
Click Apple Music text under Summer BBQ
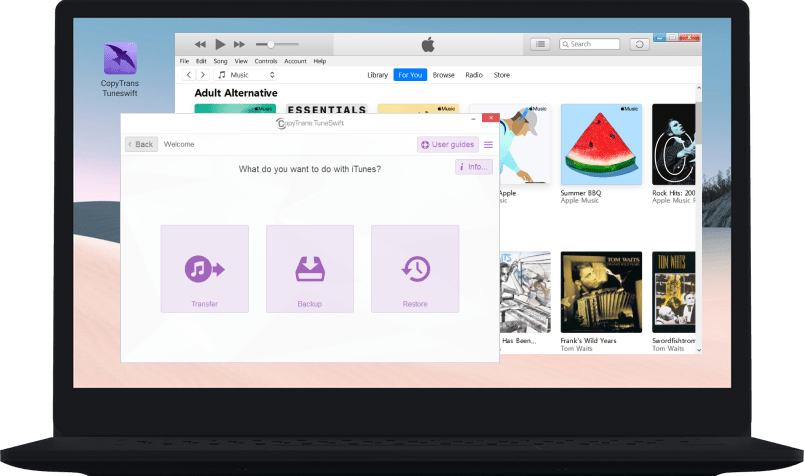579,201
